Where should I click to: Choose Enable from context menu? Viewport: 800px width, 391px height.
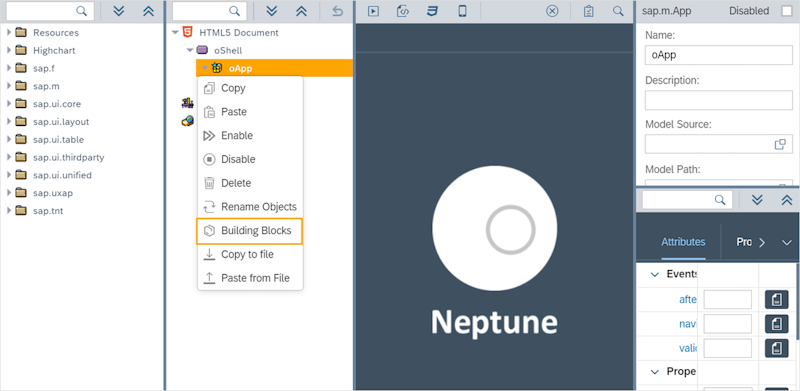coord(251,136)
